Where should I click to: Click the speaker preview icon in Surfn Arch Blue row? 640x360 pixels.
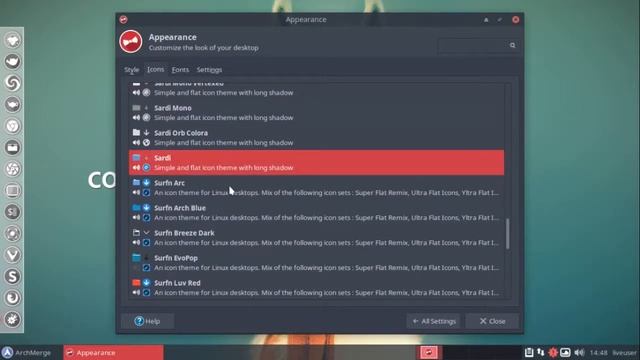pyautogui.click(x=136, y=218)
